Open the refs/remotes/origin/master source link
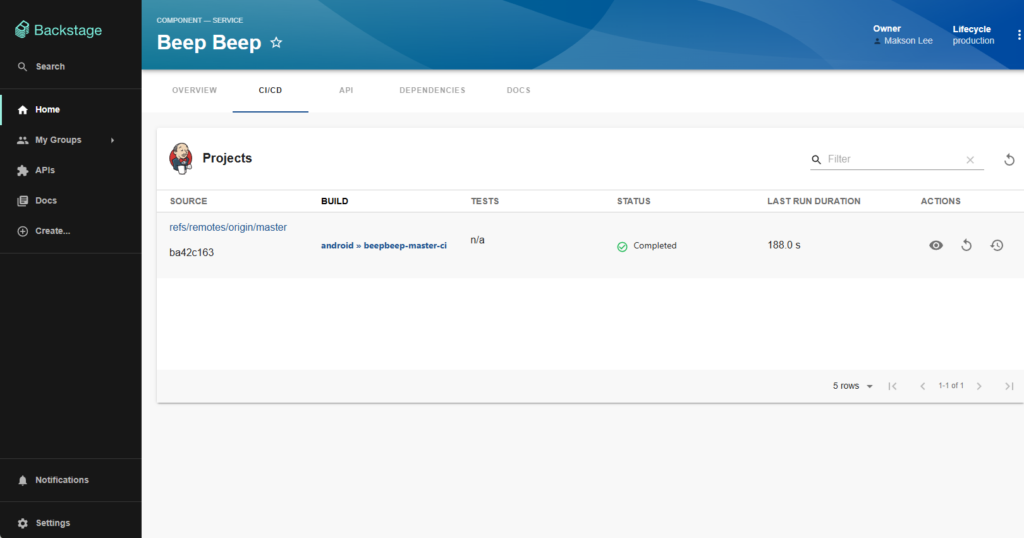Screen dimensions: 1024x538 click(x=228, y=227)
